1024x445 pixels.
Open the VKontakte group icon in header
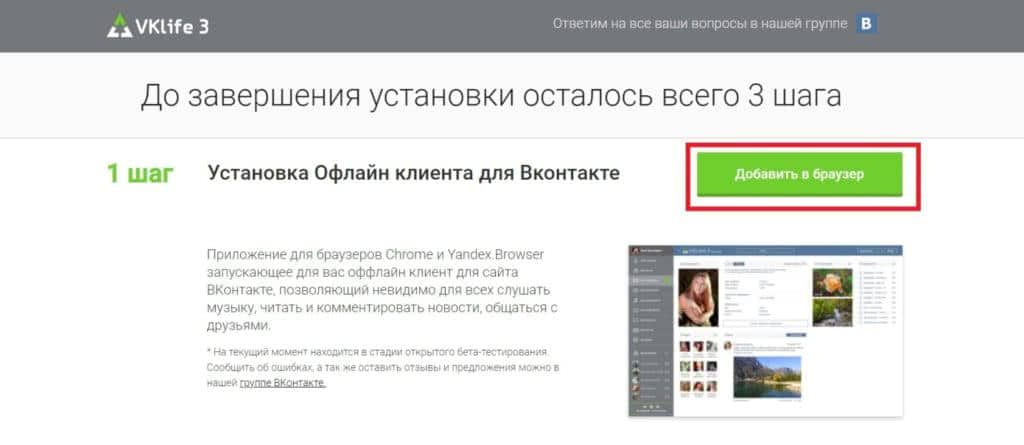pyautogui.click(x=867, y=23)
